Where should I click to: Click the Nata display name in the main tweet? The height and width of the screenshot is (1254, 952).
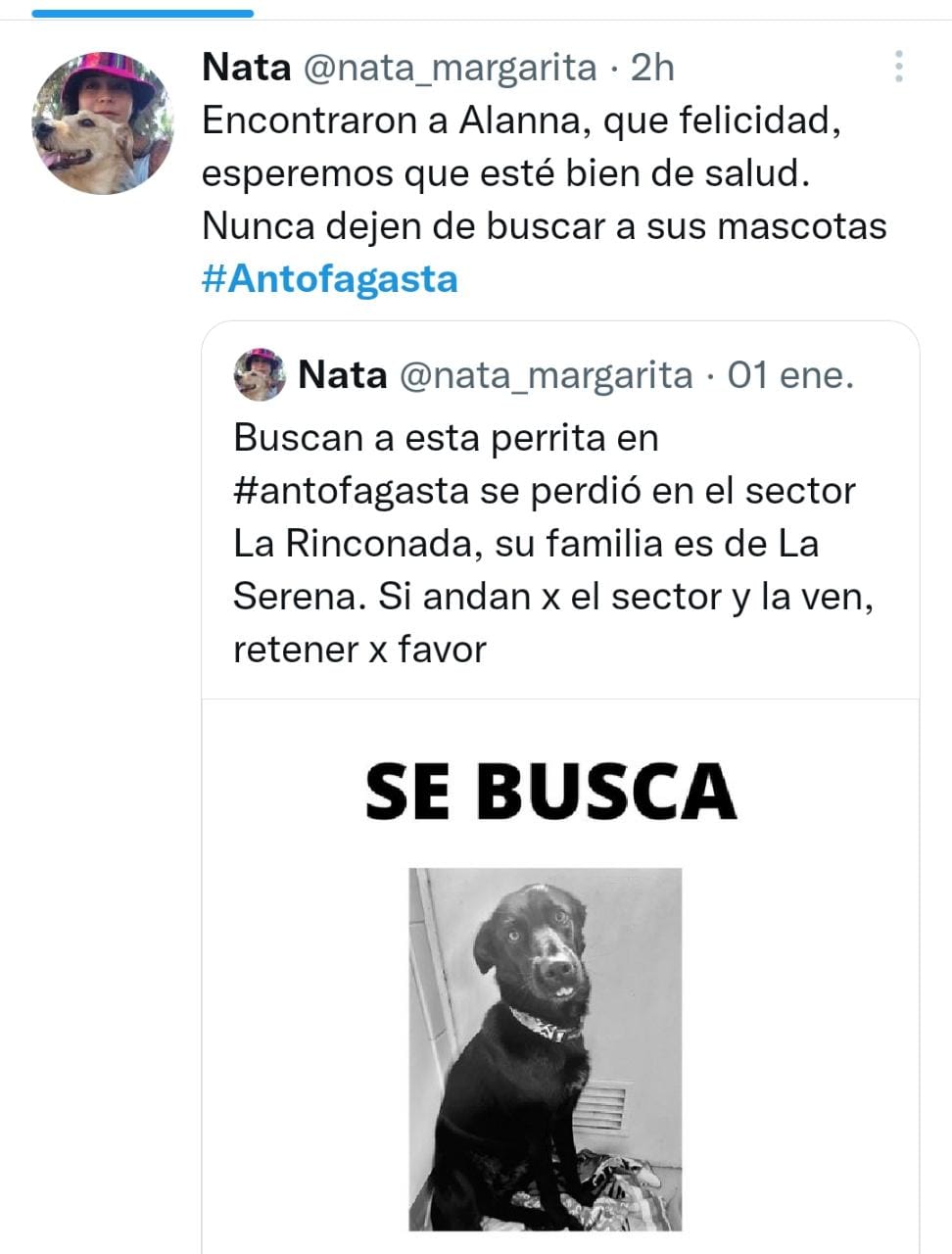(246, 68)
